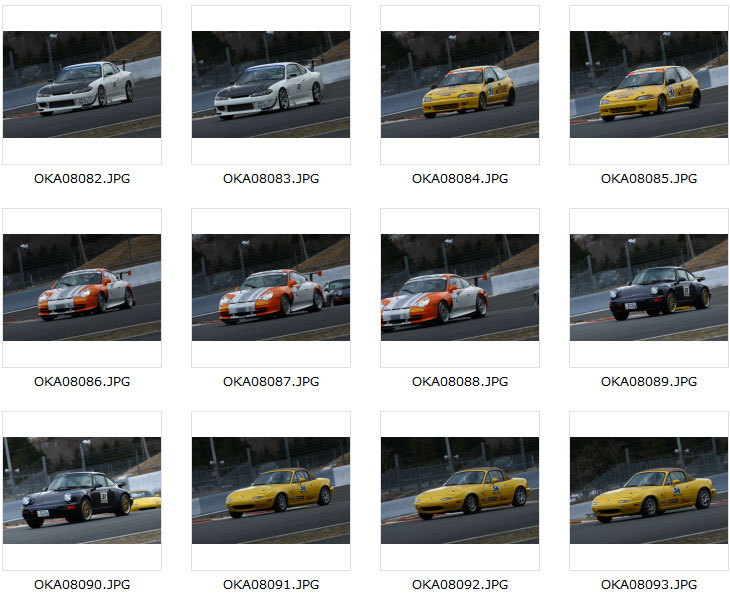Click the file name OKA08089.JPG

click(649, 382)
